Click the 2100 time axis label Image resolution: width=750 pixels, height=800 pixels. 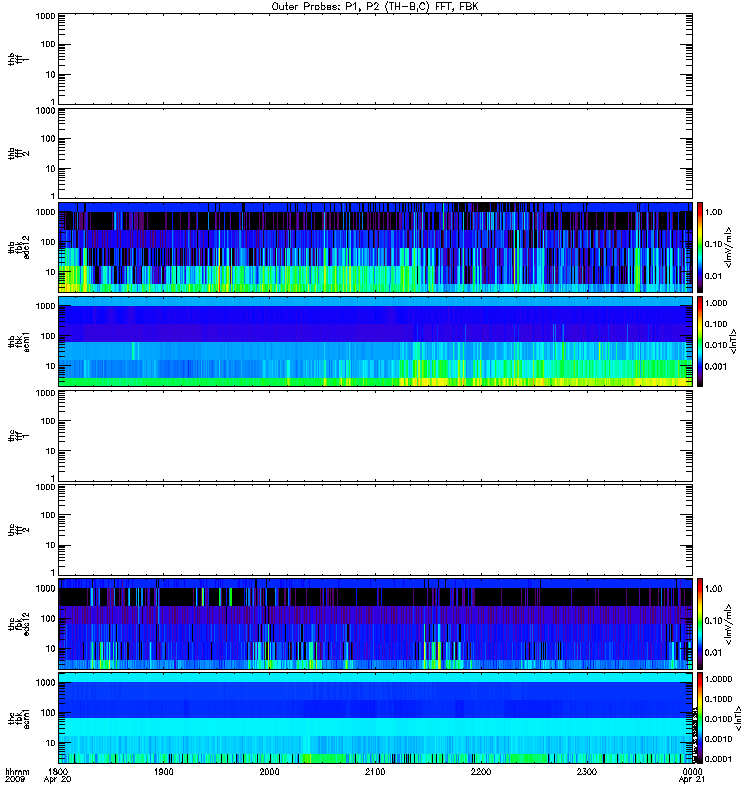pos(375,772)
